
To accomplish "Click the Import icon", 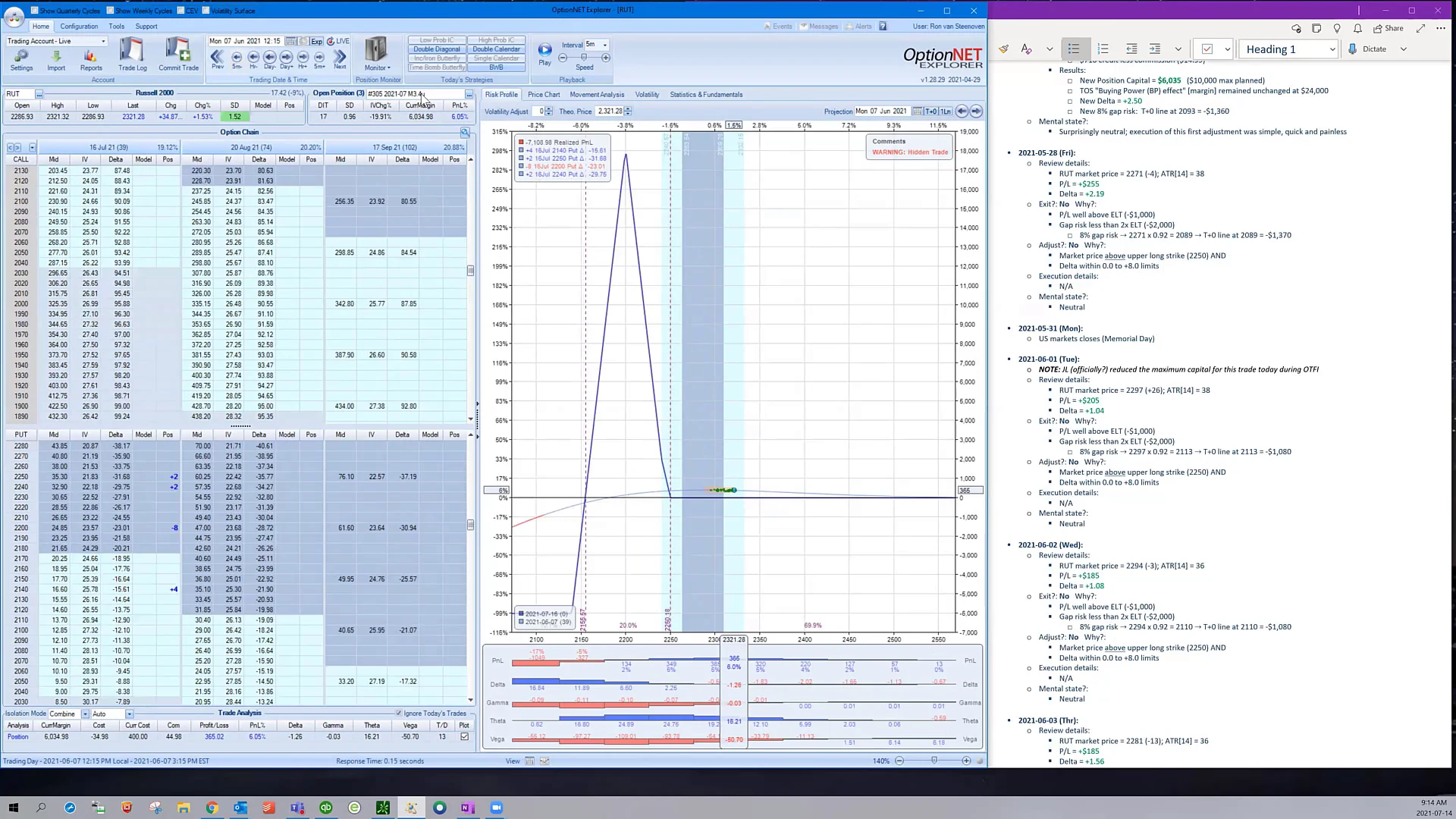I will [56, 60].
